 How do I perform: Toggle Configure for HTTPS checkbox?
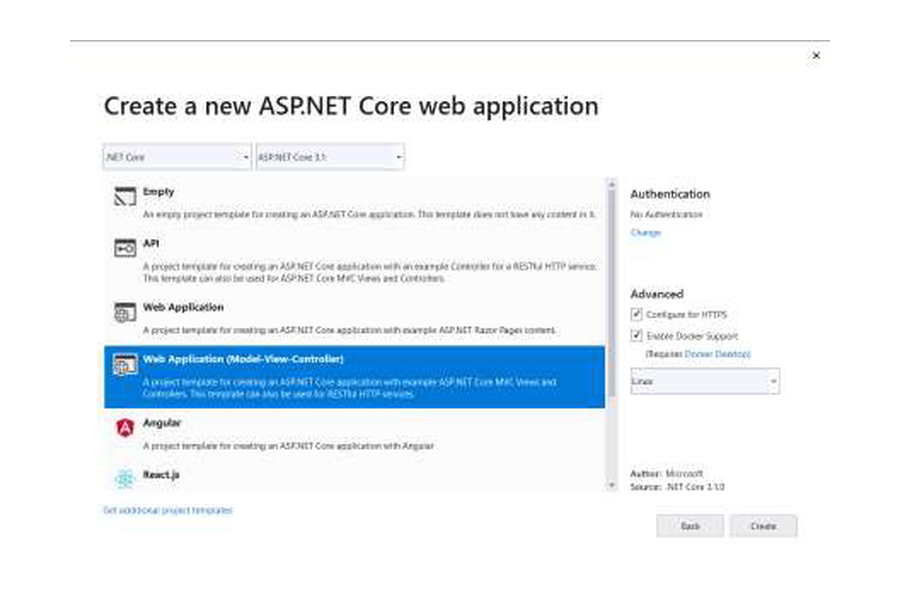(x=636, y=314)
